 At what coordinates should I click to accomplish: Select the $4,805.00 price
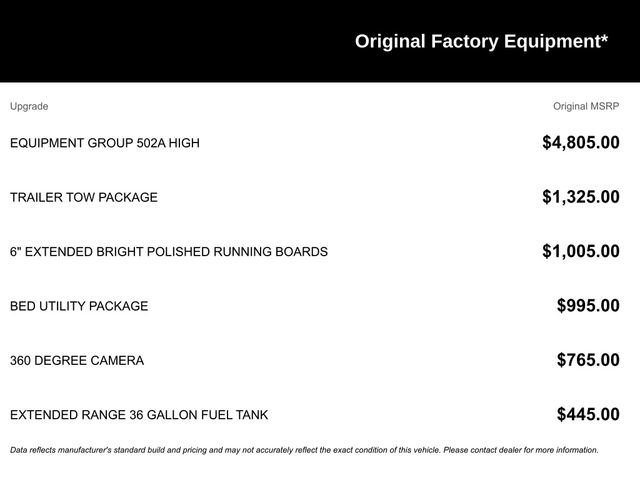pos(581,142)
